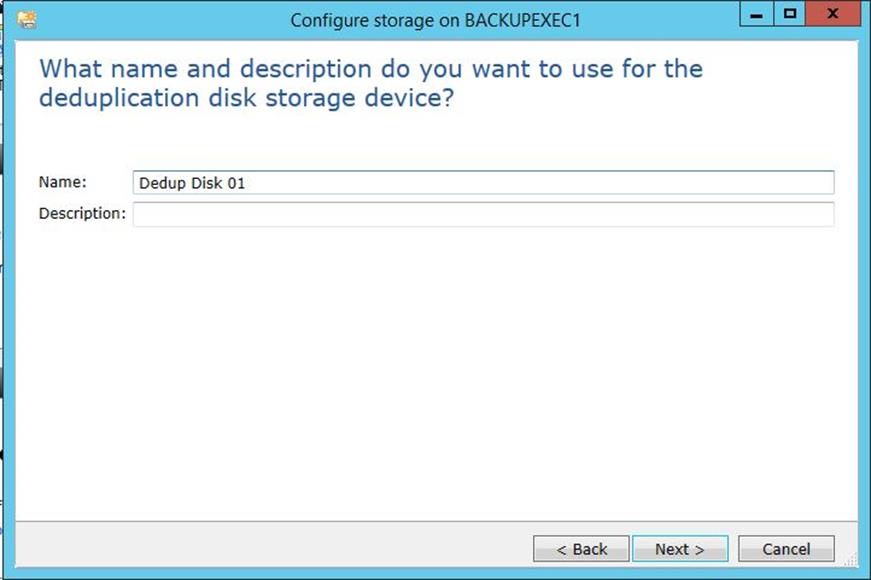The height and width of the screenshot is (580, 871).
Task: Click the 'Description:' label
Action: [82, 213]
